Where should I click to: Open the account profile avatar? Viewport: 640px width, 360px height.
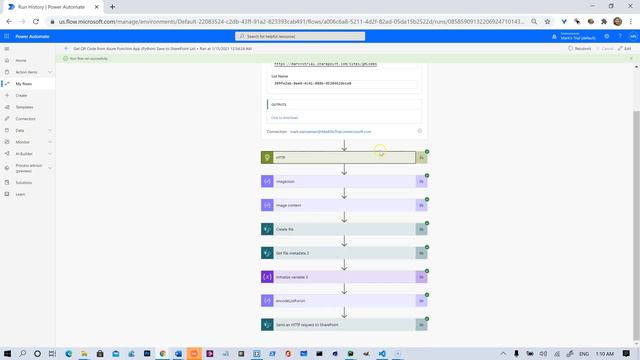632,36
